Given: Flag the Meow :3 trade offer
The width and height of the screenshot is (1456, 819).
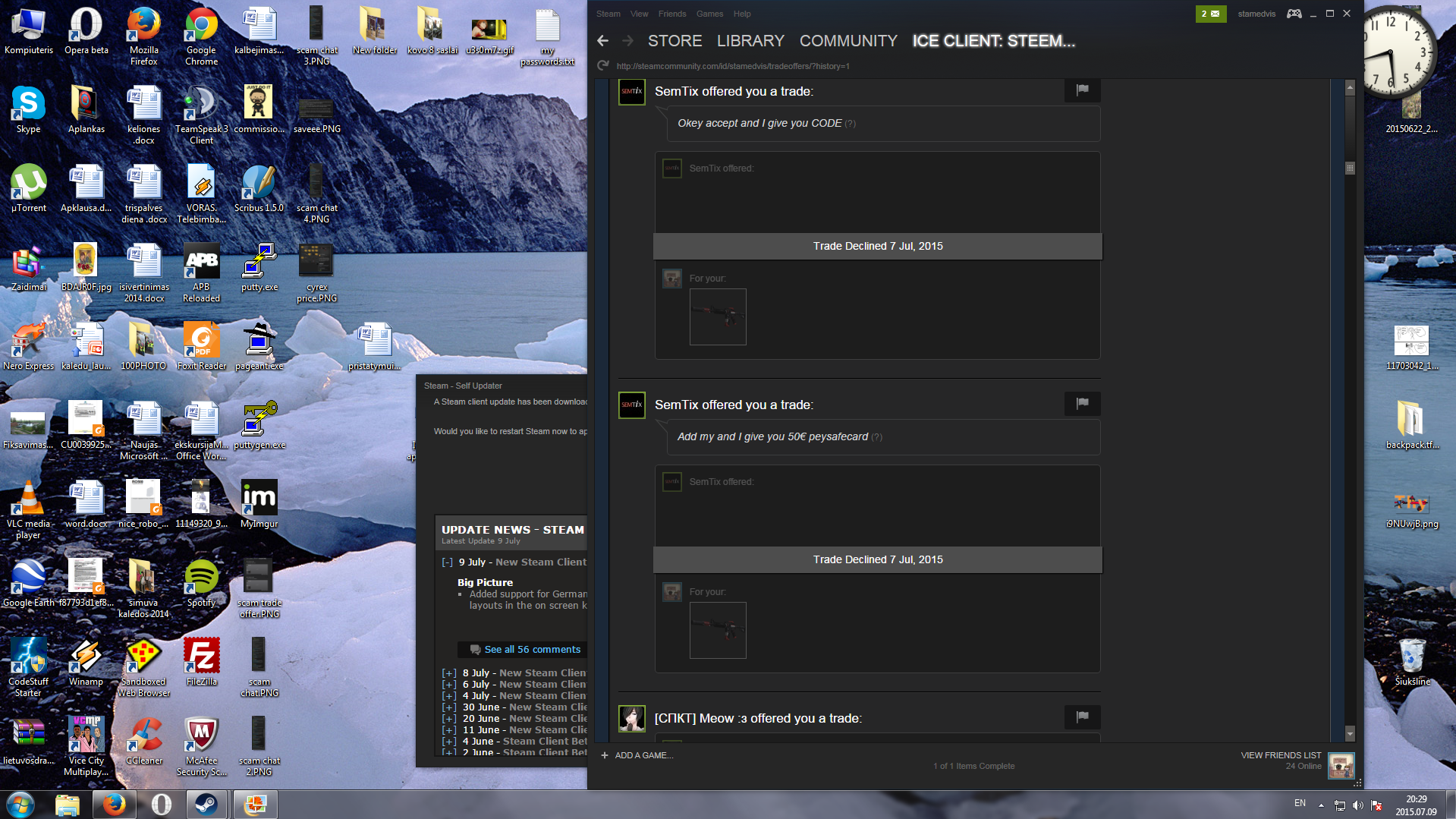Looking at the screenshot, I should point(1082,717).
